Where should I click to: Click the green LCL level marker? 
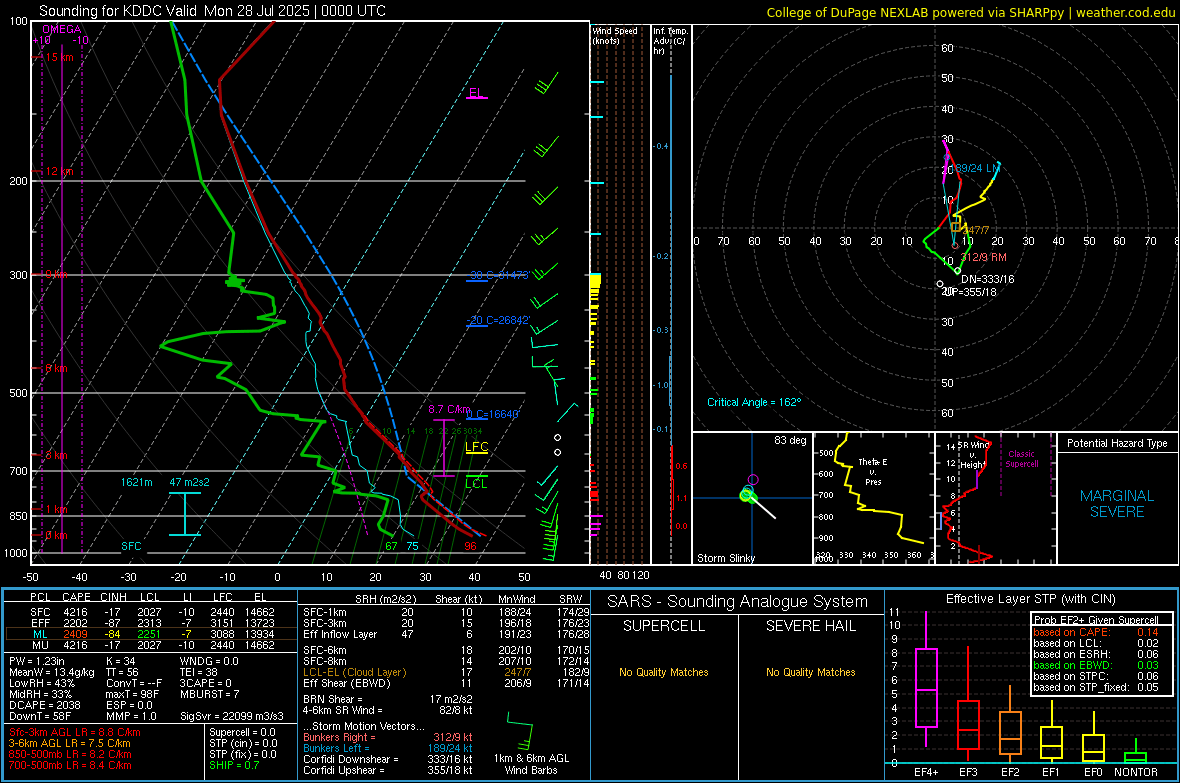[476, 483]
